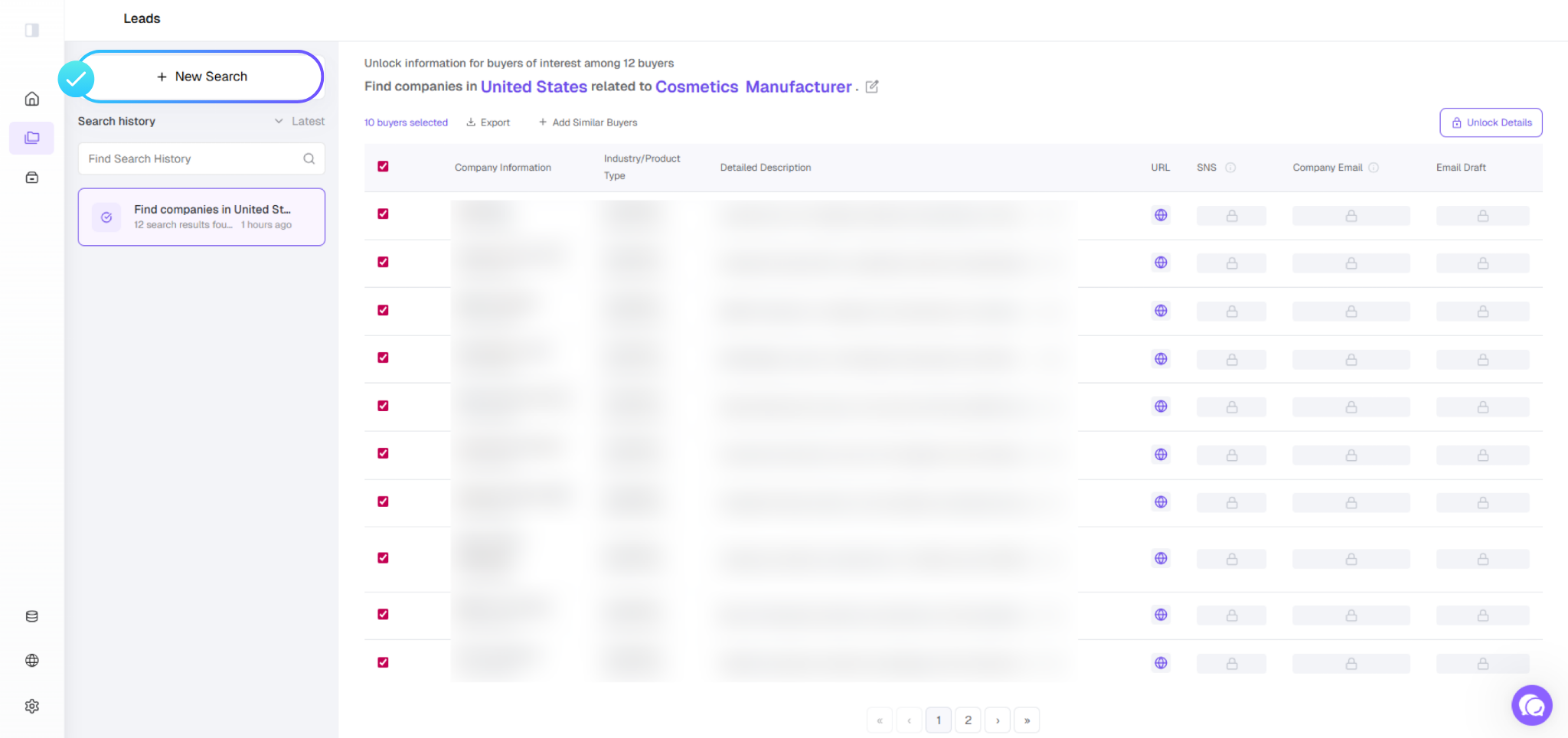Uncheck the second row checkbox
Image resolution: width=1568 pixels, height=738 pixels.
pyautogui.click(x=383, y=262)
